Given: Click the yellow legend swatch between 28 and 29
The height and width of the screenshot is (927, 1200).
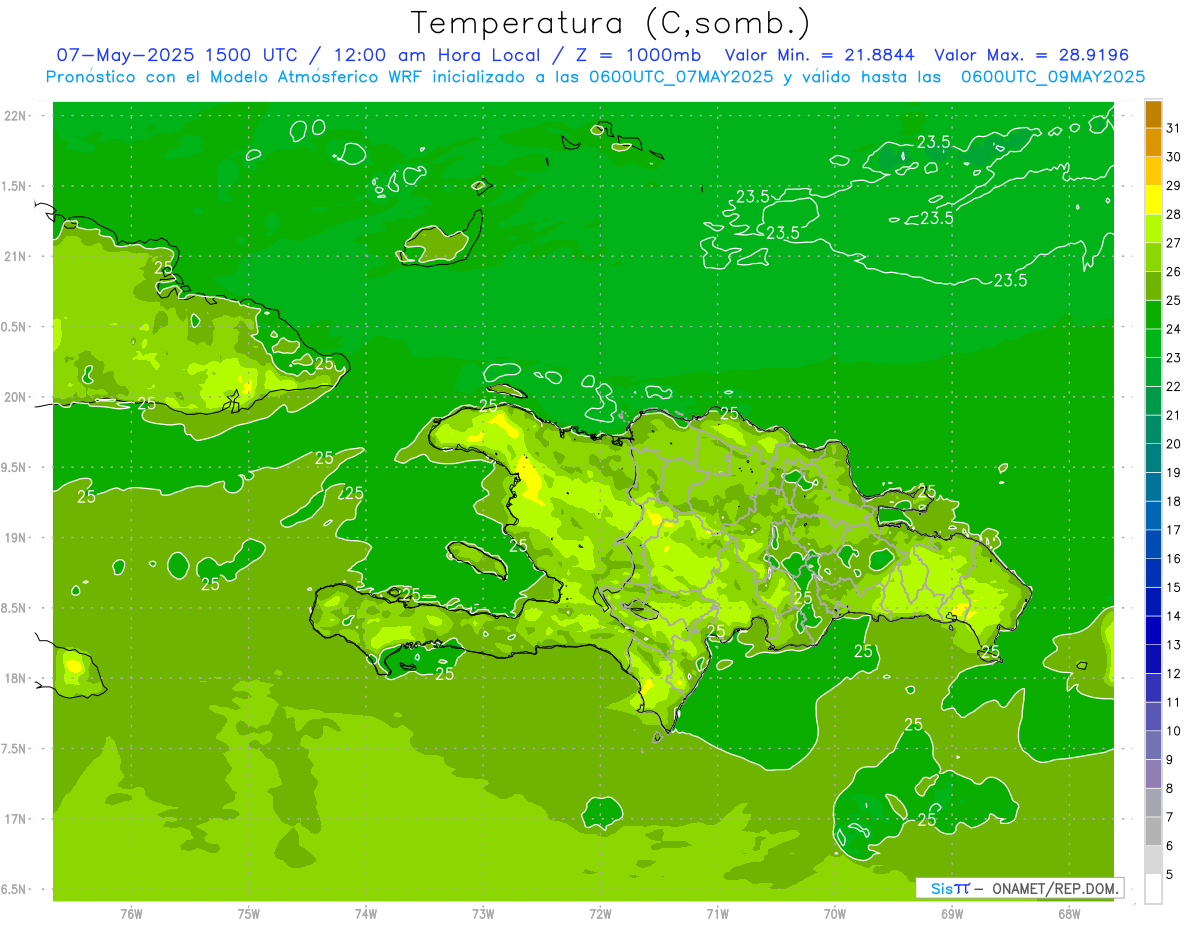Looking at the screenshot, I should (1153, 200).
